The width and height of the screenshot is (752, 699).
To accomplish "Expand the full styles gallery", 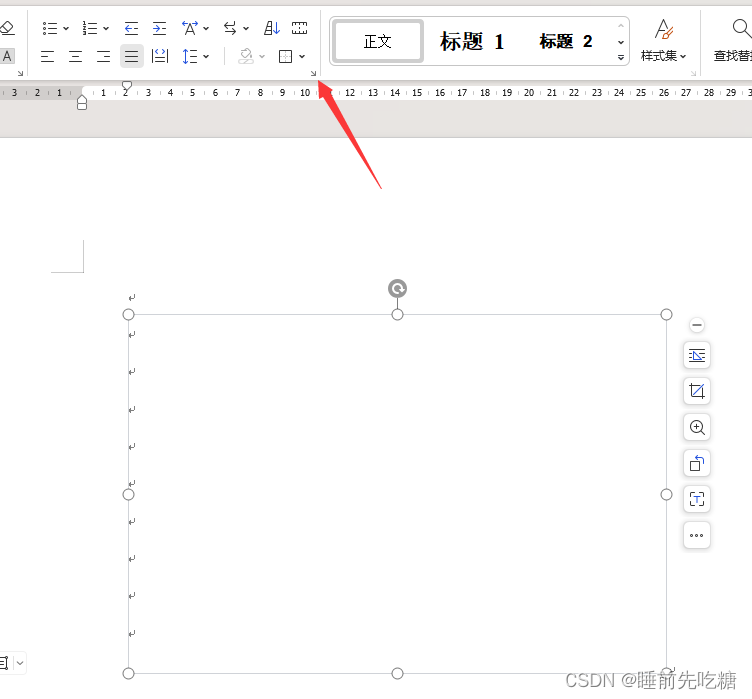I will point(621,58).
